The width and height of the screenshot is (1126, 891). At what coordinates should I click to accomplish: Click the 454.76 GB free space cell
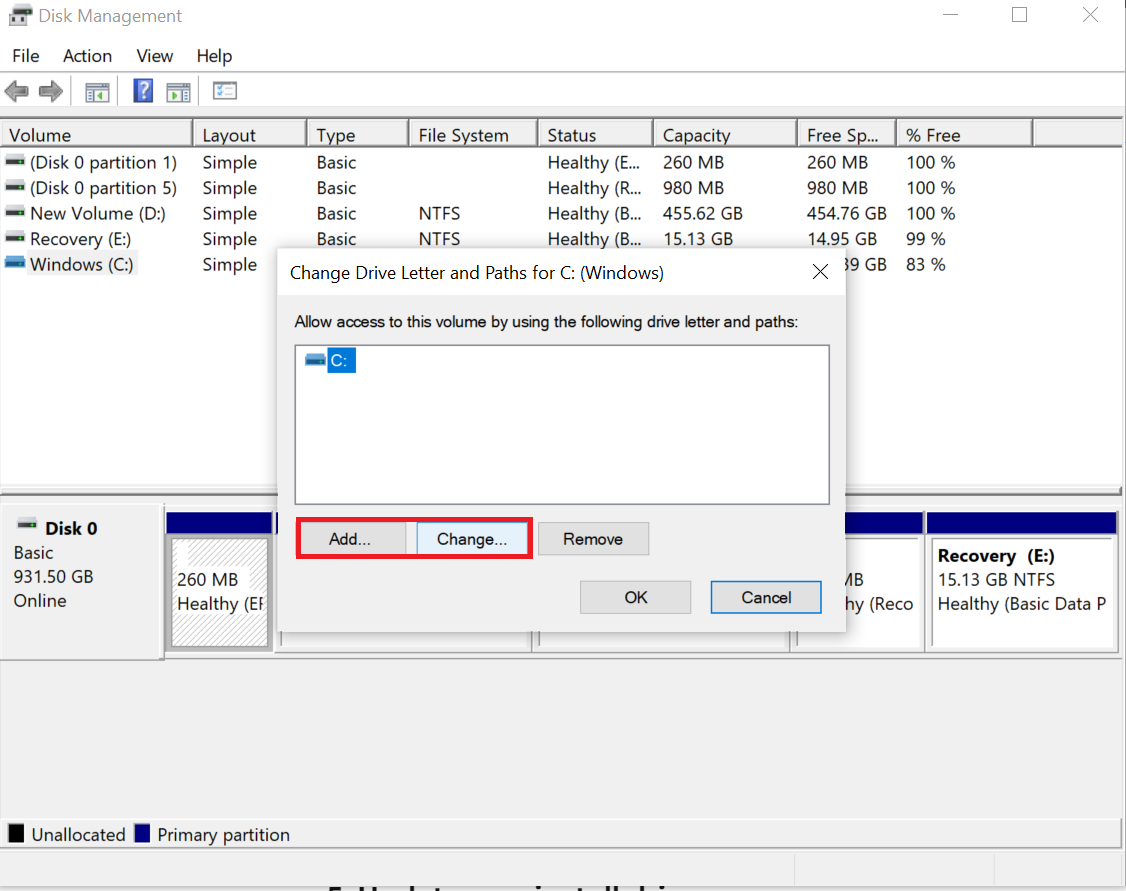[846, 213]
